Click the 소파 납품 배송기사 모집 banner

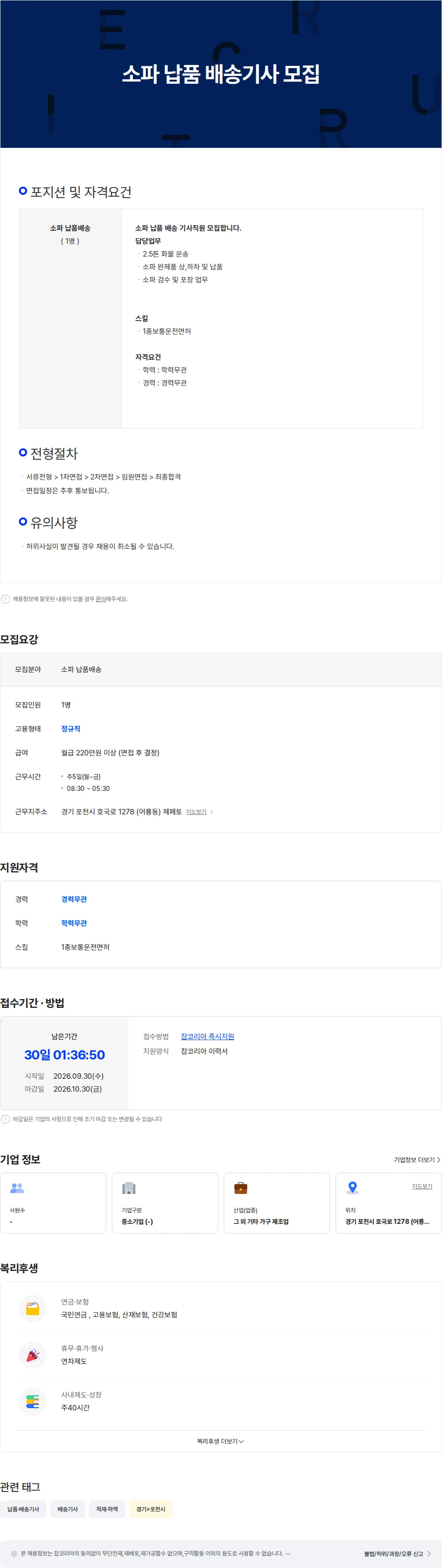click(221, 74)
